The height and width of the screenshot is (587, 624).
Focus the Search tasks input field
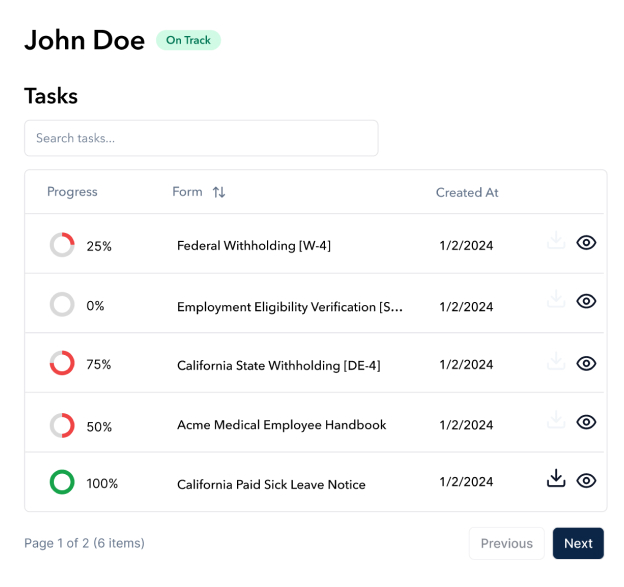(201, 138)
